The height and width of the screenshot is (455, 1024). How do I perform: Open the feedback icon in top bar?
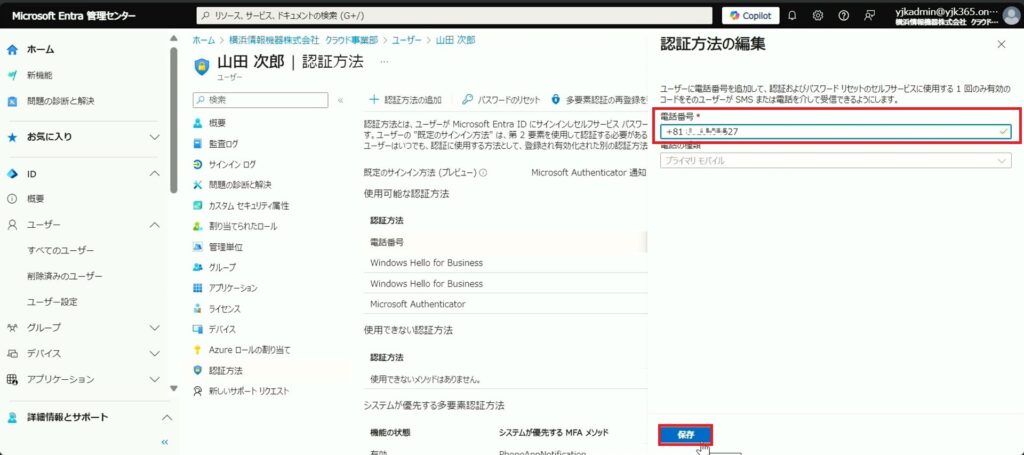point(869,16)
